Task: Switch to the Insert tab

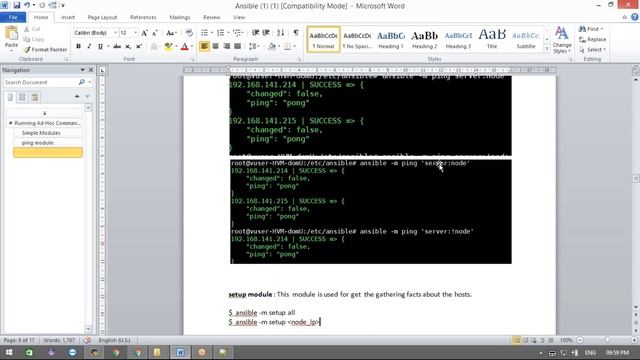Action: click(x=68, y=17)
